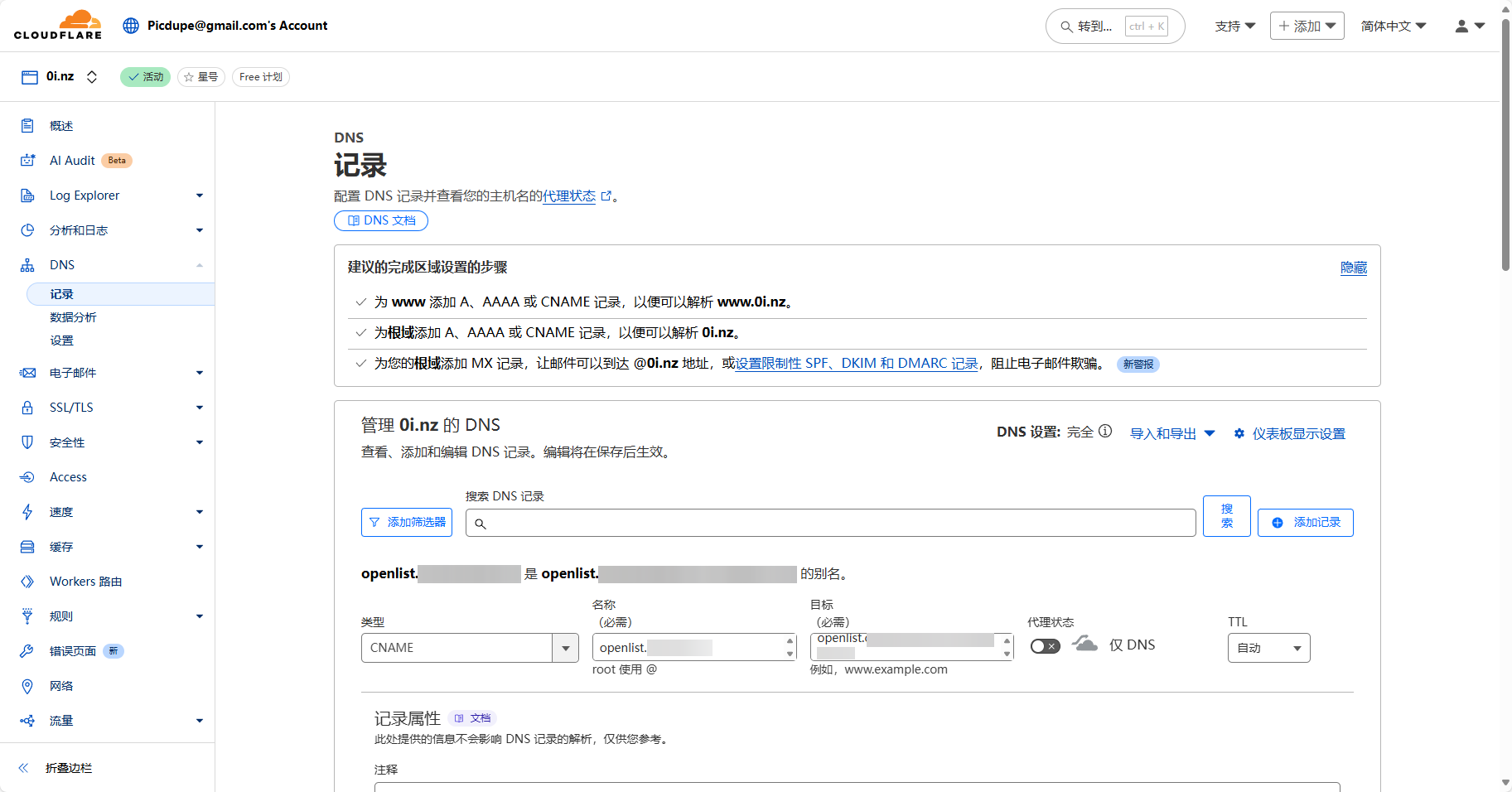Click the 分析和日志 chart icon
Image resolution: width=1512 pixels, height=792 pixels.
click(x=27, y=230)
